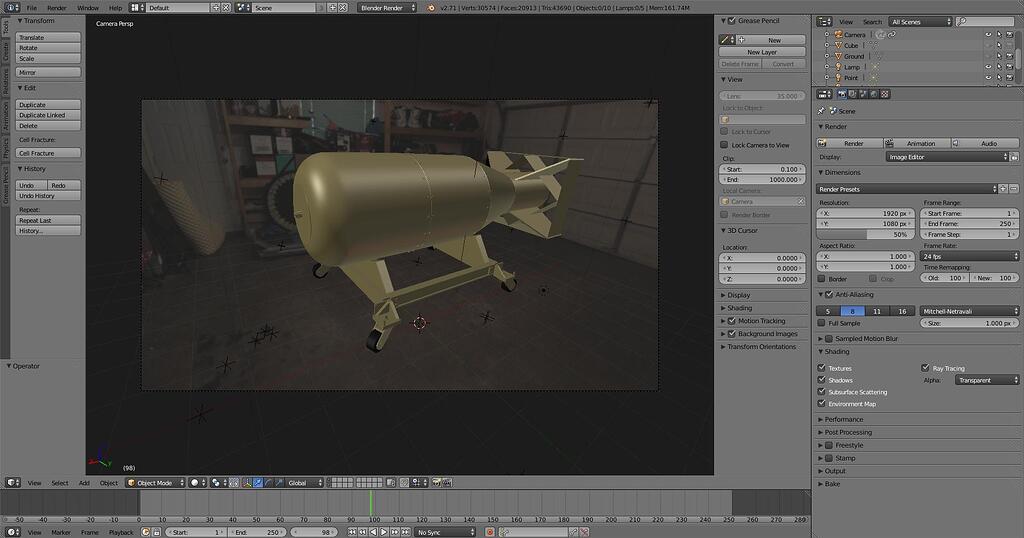Open the Image Editor display dropdown
The width and height of the screenshot is (1024, 538).
[948, 157]
